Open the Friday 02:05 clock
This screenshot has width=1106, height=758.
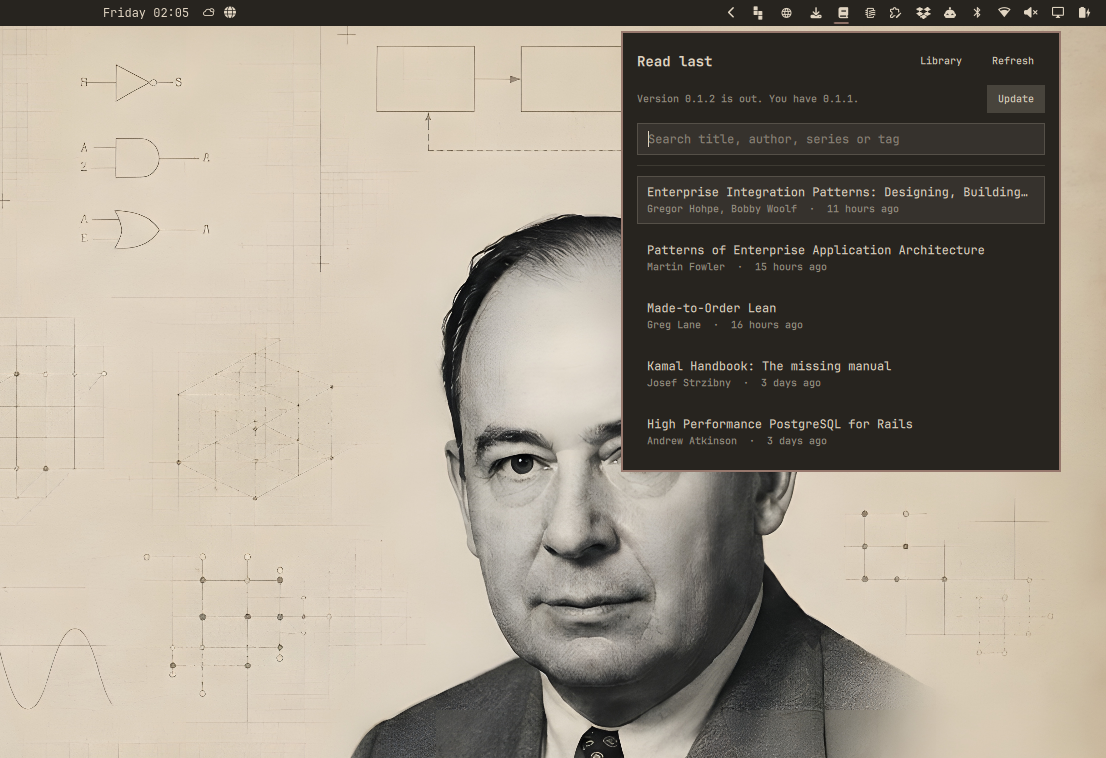point(146,13)
